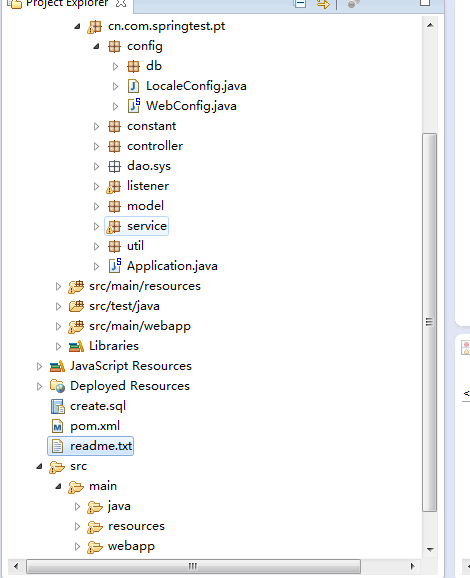The height and width of the screenshot is (578, 470).
Task: Collapse the main folder under src
Action: click(x=58, y=487)
